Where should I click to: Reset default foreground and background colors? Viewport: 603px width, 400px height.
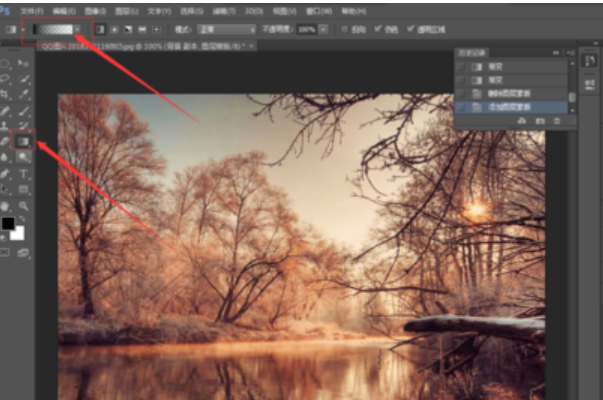point(3,238)
